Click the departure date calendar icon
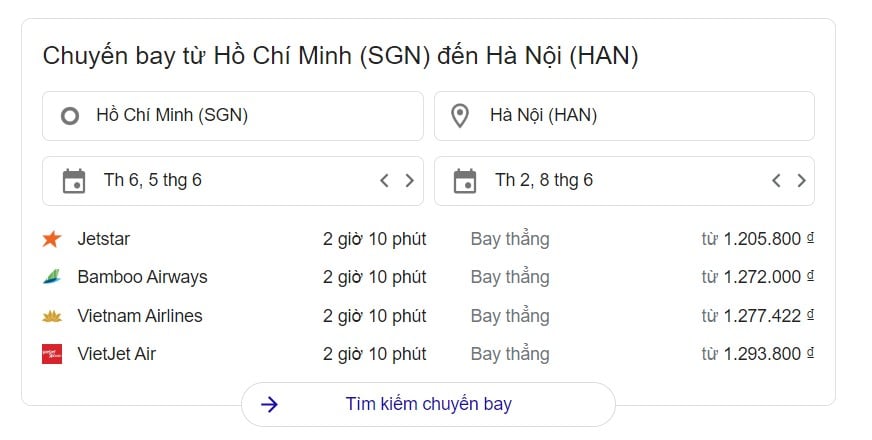Screen dimensions: 872x440 pos(74,181)
